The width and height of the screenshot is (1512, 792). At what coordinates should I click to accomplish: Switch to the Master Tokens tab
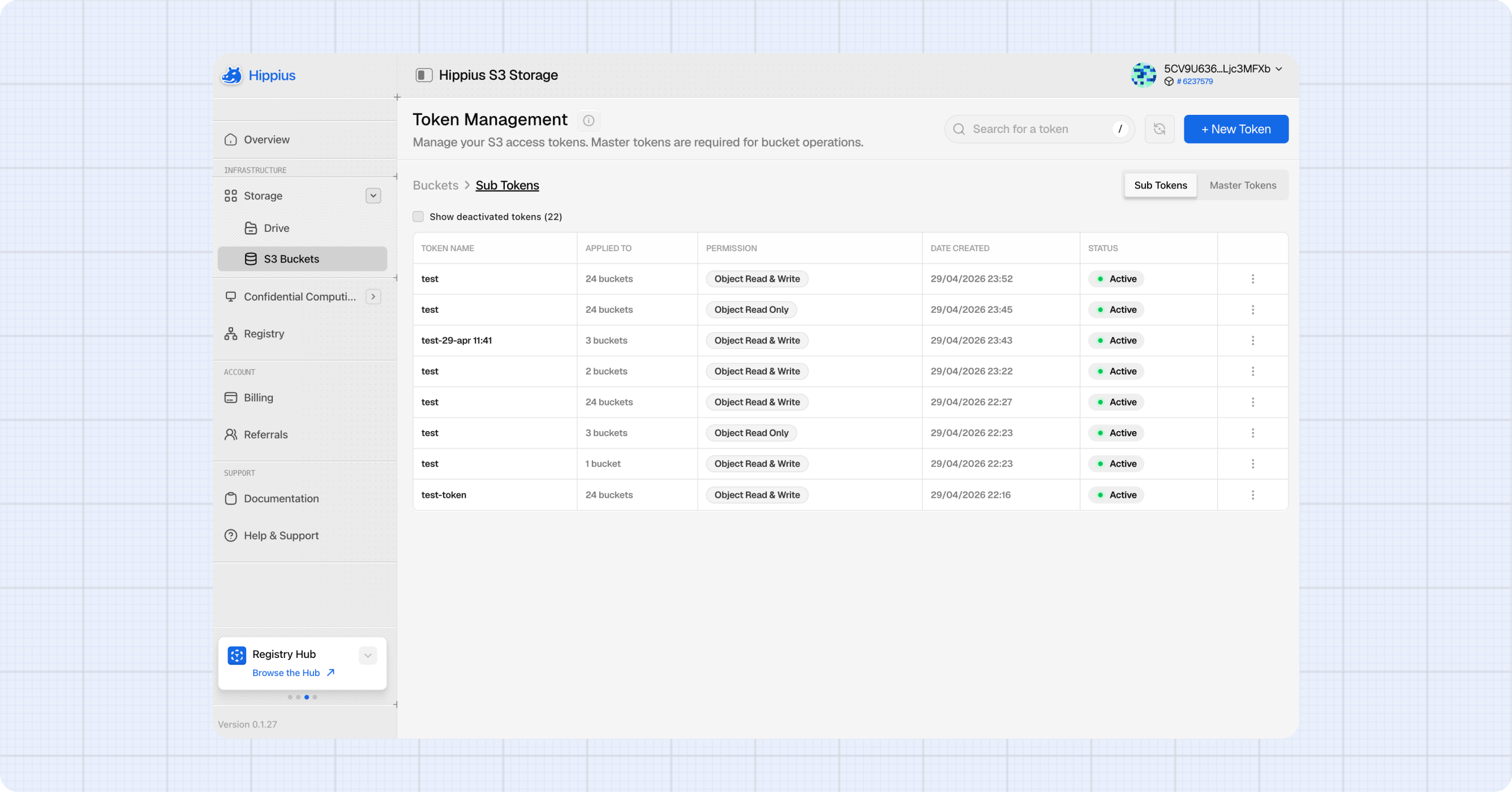(x=1243, y=186)
